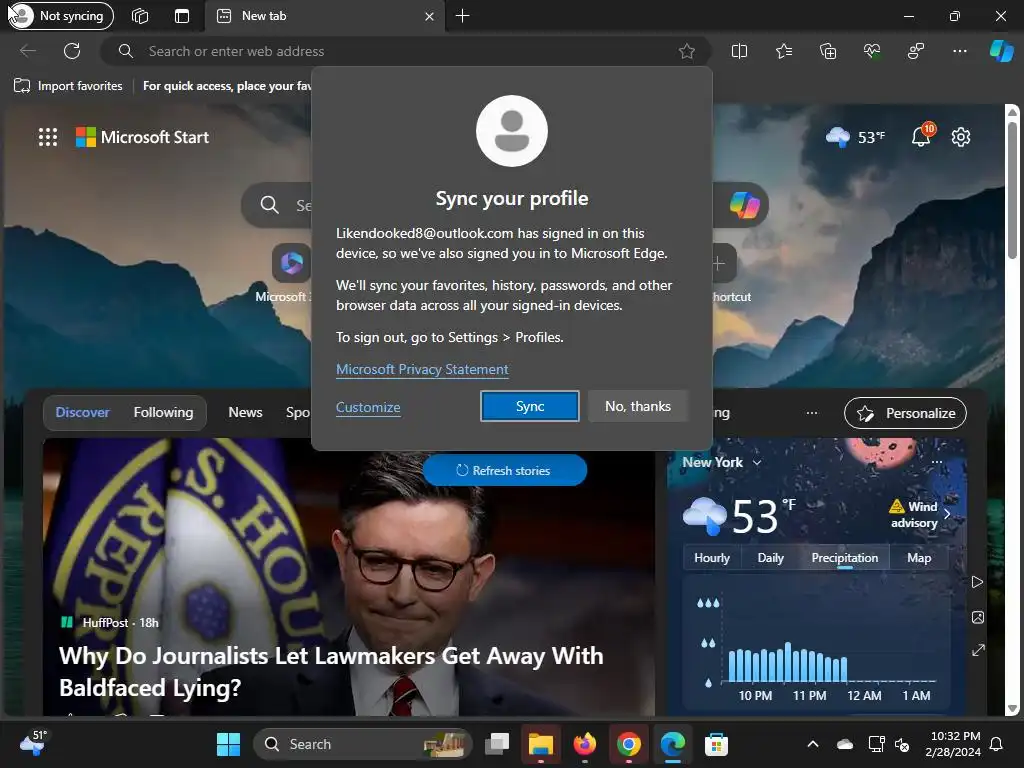1024x768 pixels.
Task: Open the Microsoft Start app launcher grid
Action: tap(48, 137)
